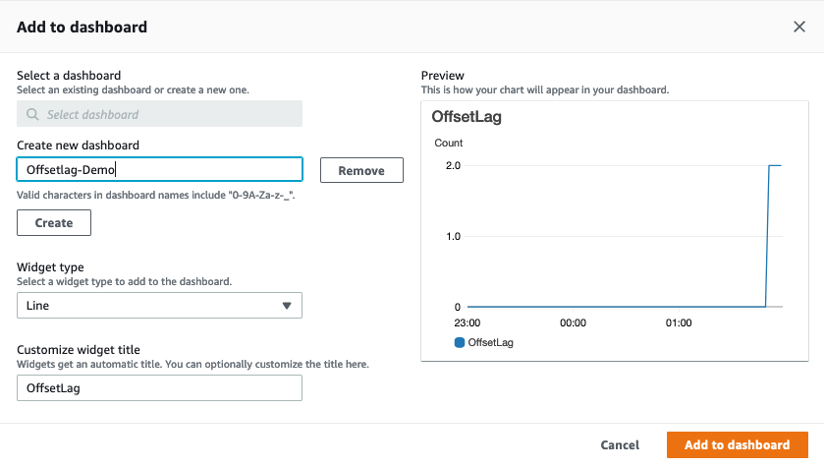Edit the Customize widget title field
Screen dimensions: 824x468
160,388
